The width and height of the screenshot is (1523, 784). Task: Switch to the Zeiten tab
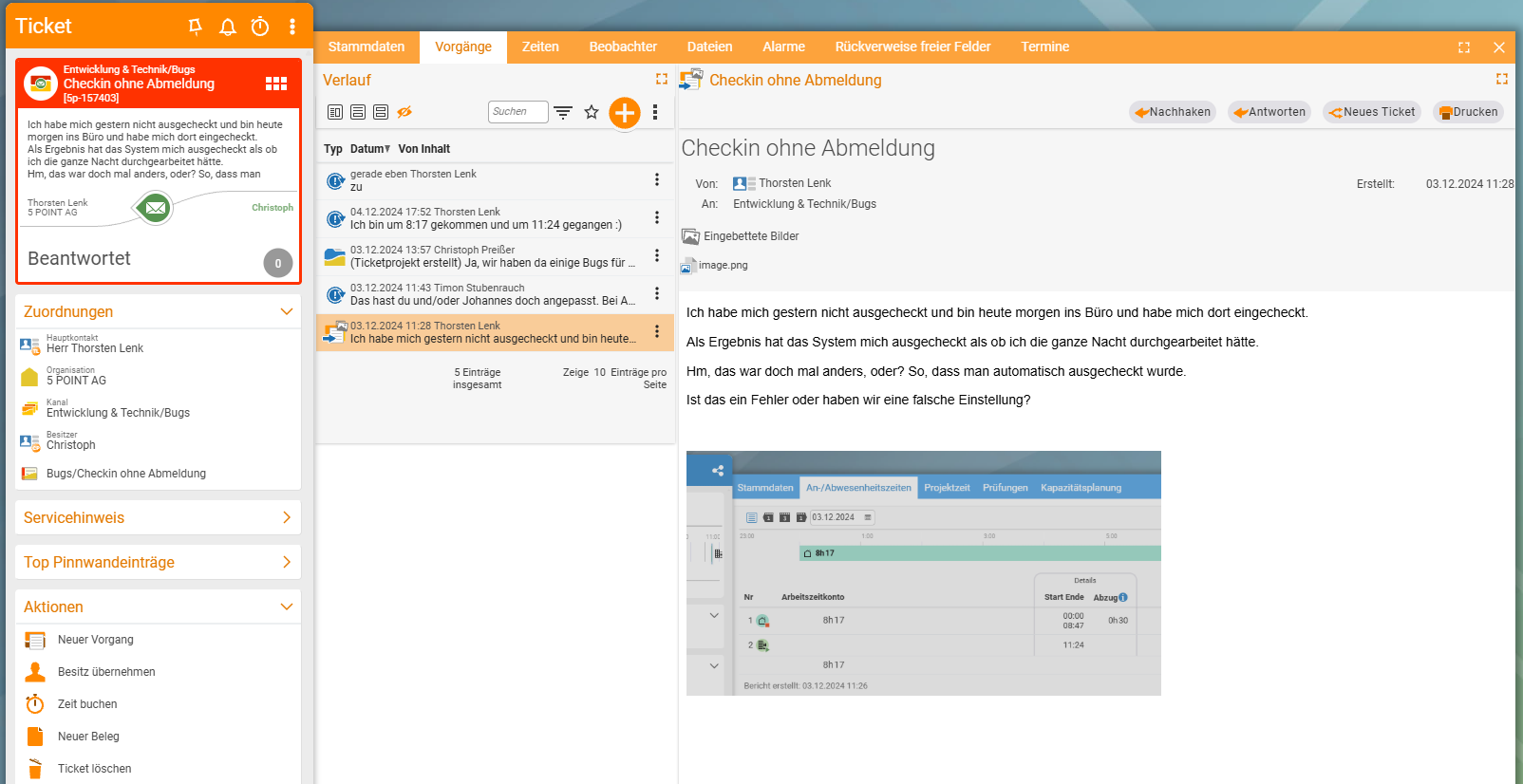tap(540, 47)
